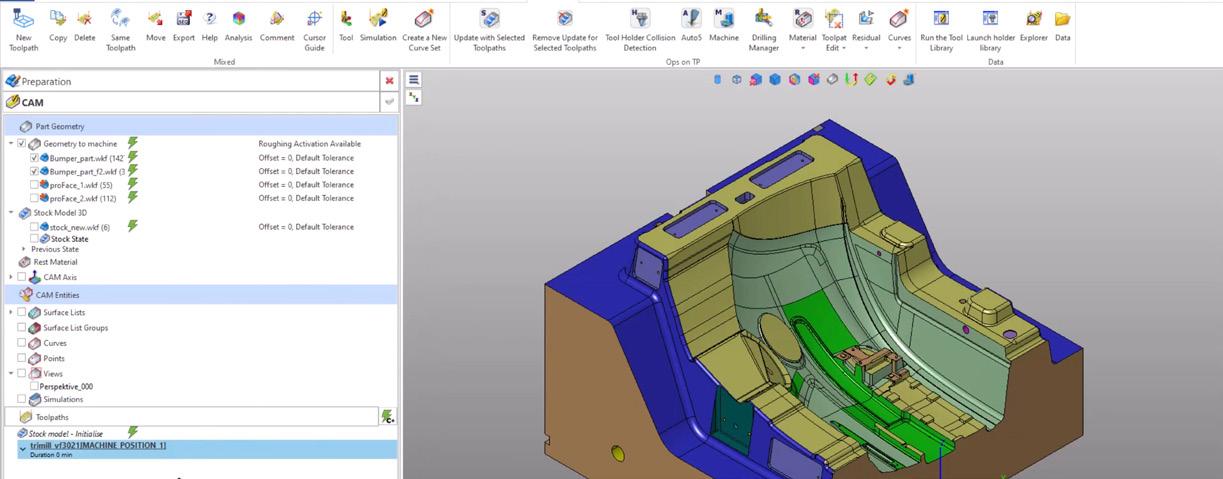Check the proFace_1.wkf (55) checkbox

click(x=35, y=185)
